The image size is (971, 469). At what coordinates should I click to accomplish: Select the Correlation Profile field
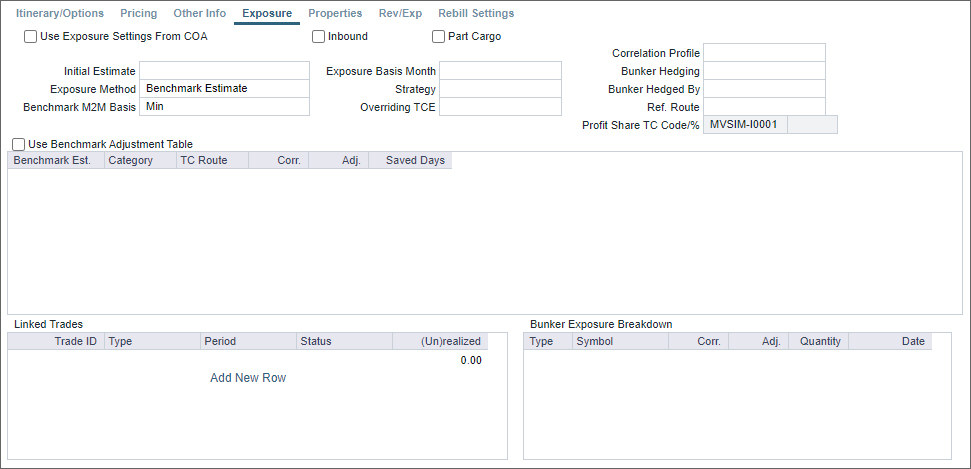click(x=764, y=53)
